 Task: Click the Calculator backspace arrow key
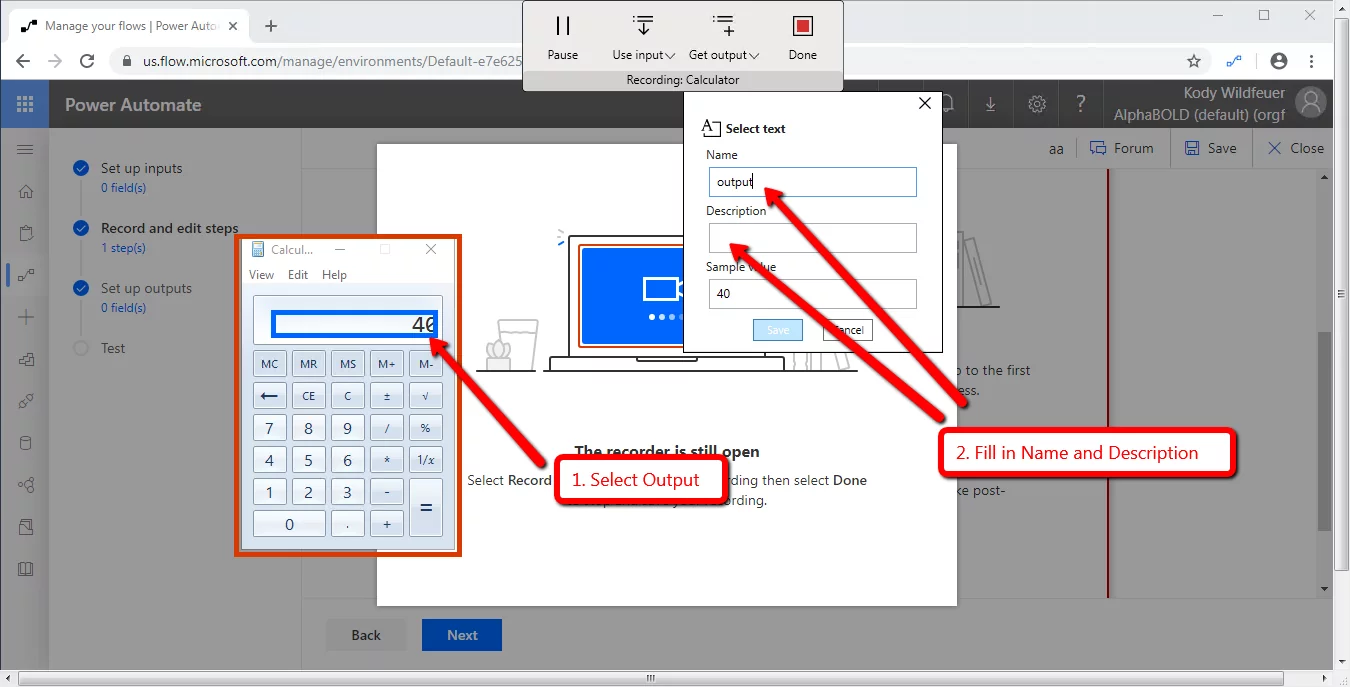(270, 396)
